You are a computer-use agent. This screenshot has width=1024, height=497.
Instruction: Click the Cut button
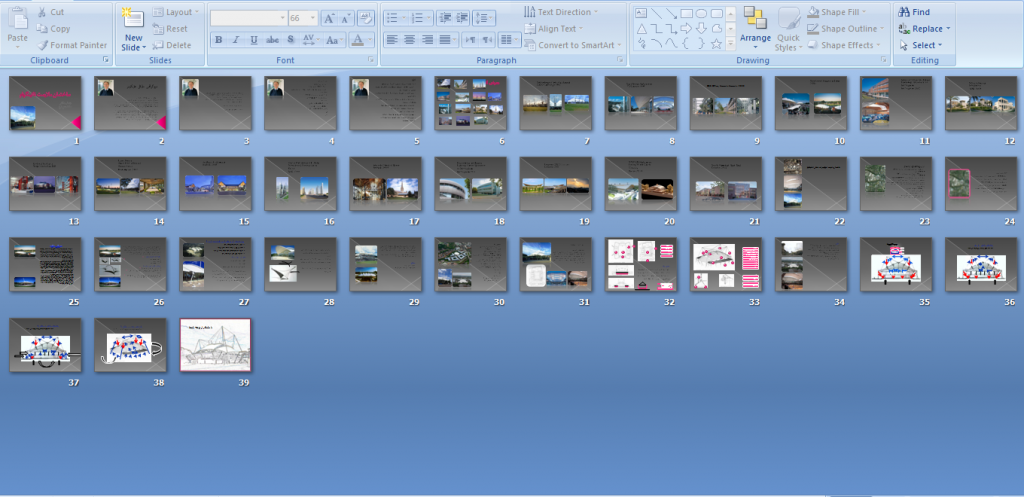pos(51,12)
